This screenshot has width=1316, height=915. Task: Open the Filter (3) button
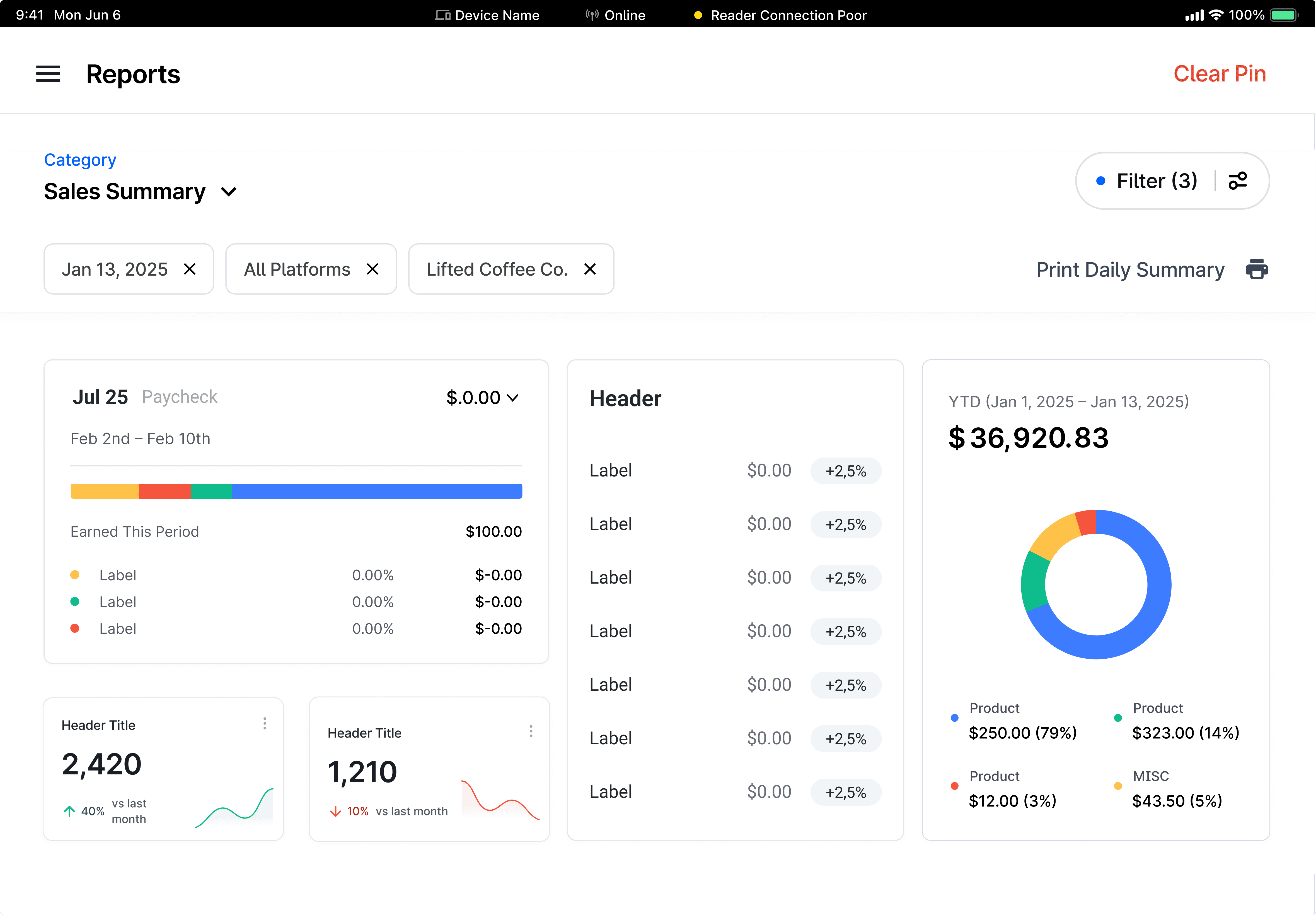(1156, 181)
